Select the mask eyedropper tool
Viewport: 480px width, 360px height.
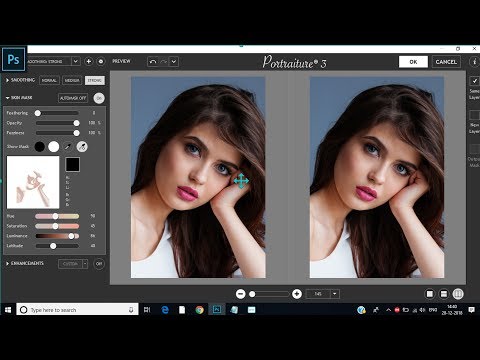tap(68, 147)
